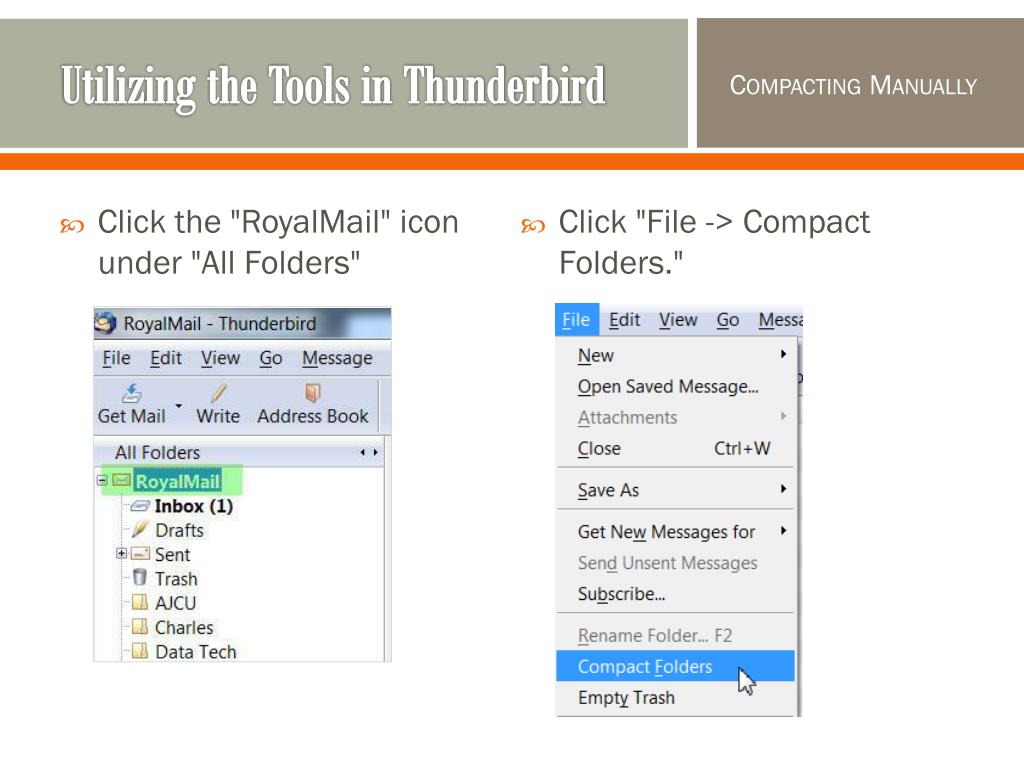
Task: Click the Inbox tray icon
Action: (x=140, y=506)
